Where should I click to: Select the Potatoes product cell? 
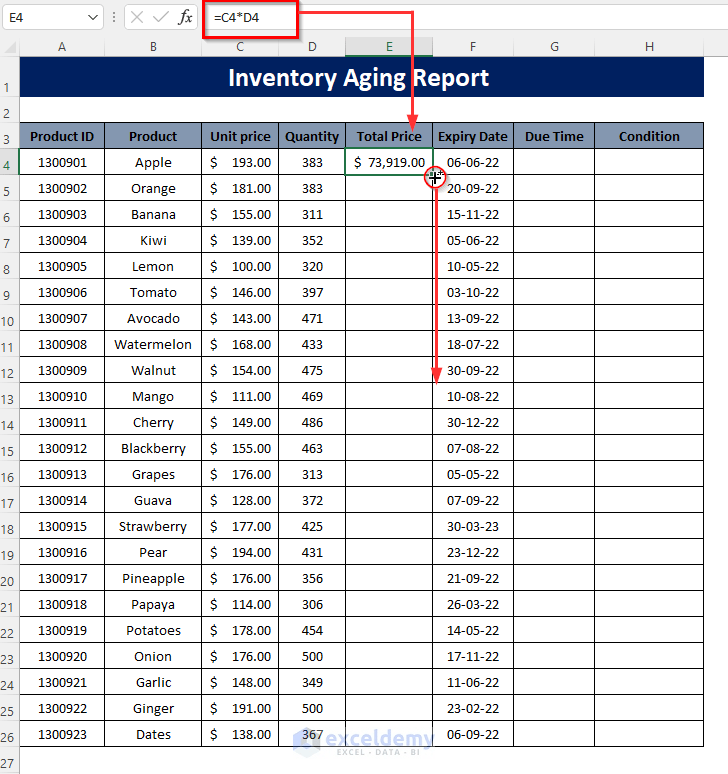click(x=153, y=630)
